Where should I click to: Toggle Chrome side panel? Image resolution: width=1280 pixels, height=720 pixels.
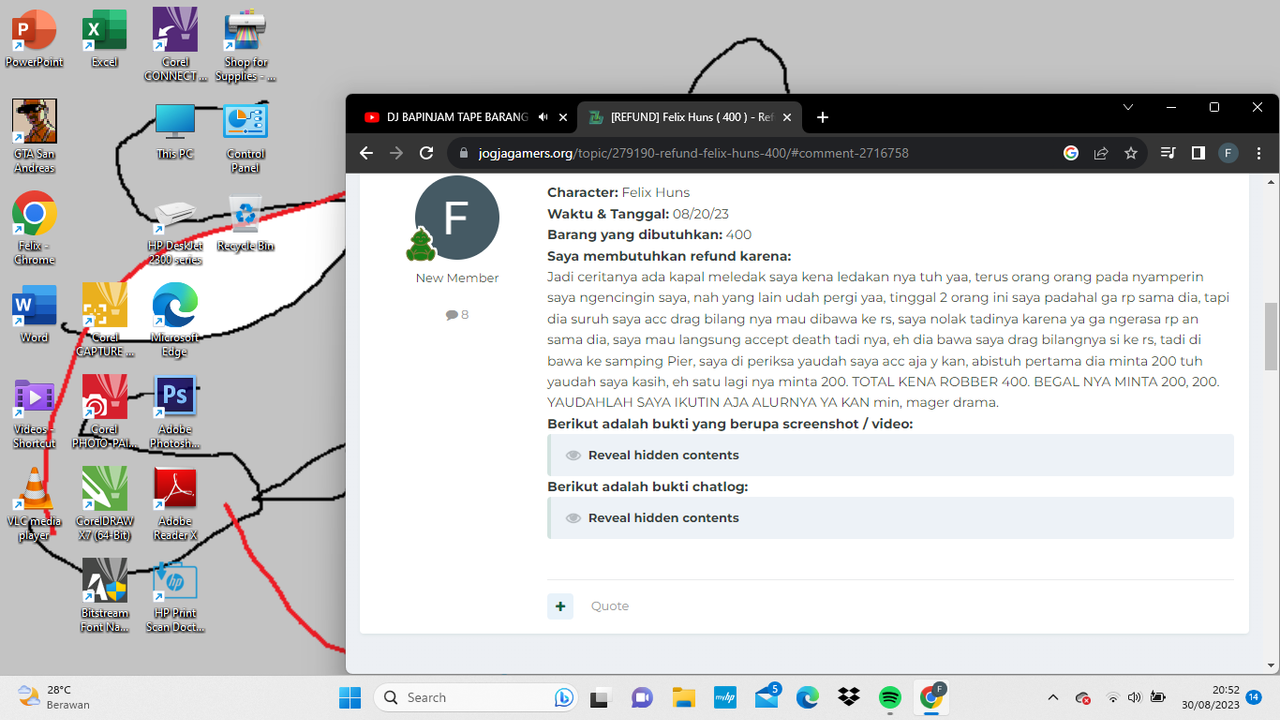pos(1198,153)
